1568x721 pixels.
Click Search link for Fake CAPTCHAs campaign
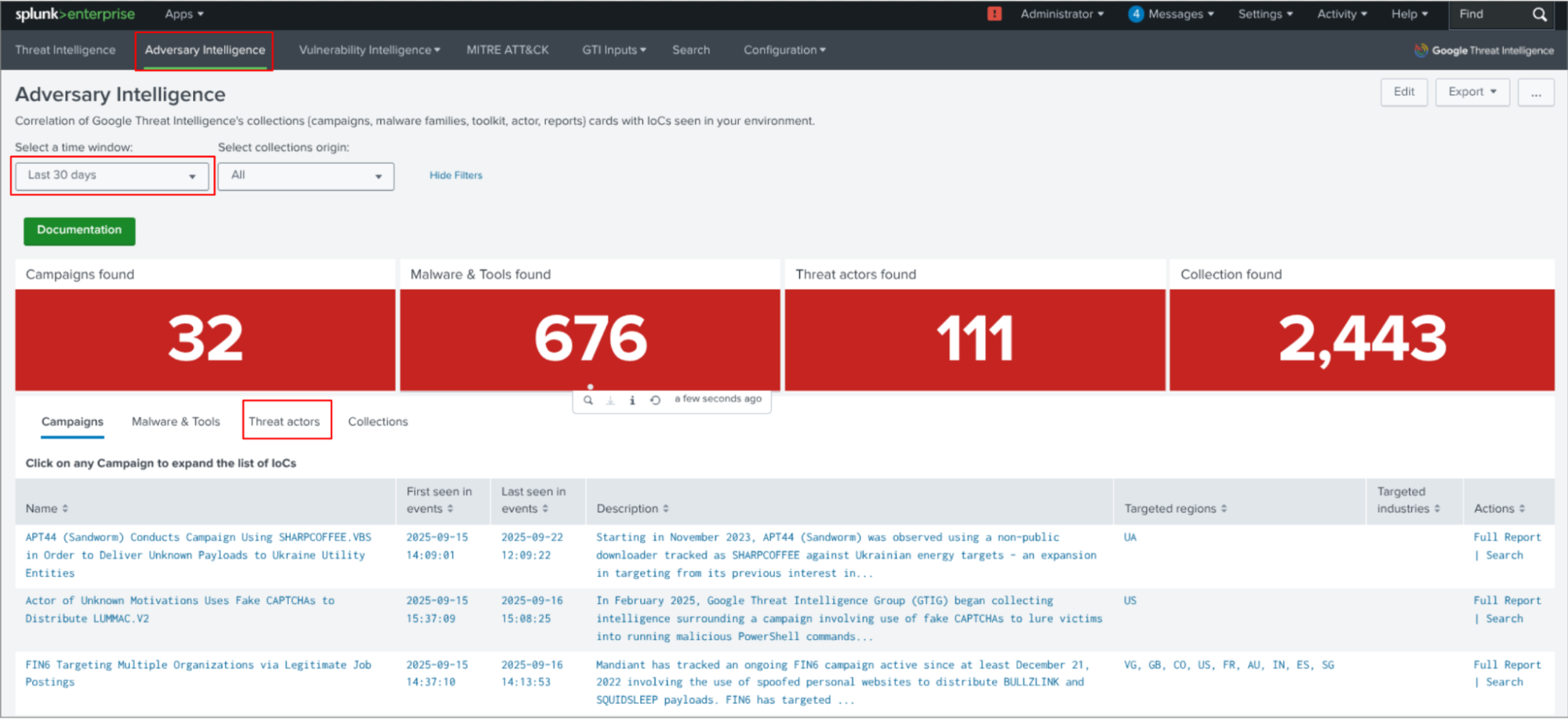tap(1504, 619)
